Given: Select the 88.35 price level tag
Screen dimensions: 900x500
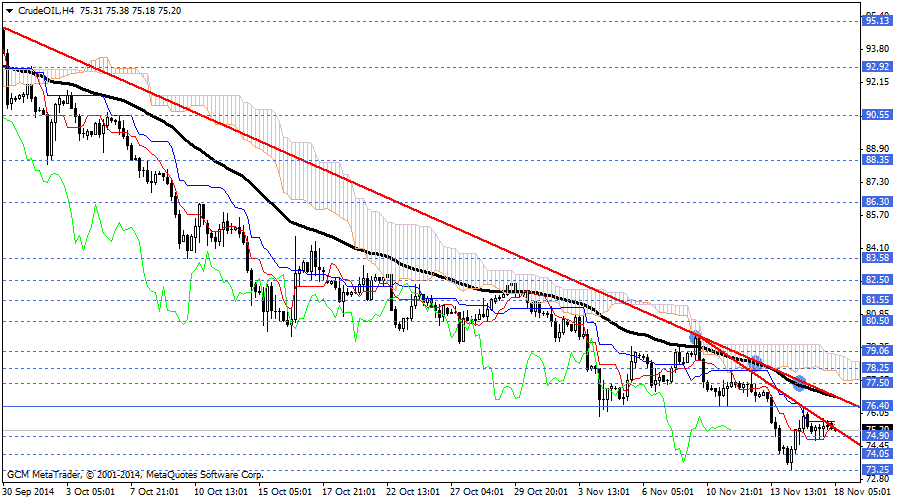Looking at the screenshot, I should 878,159.
